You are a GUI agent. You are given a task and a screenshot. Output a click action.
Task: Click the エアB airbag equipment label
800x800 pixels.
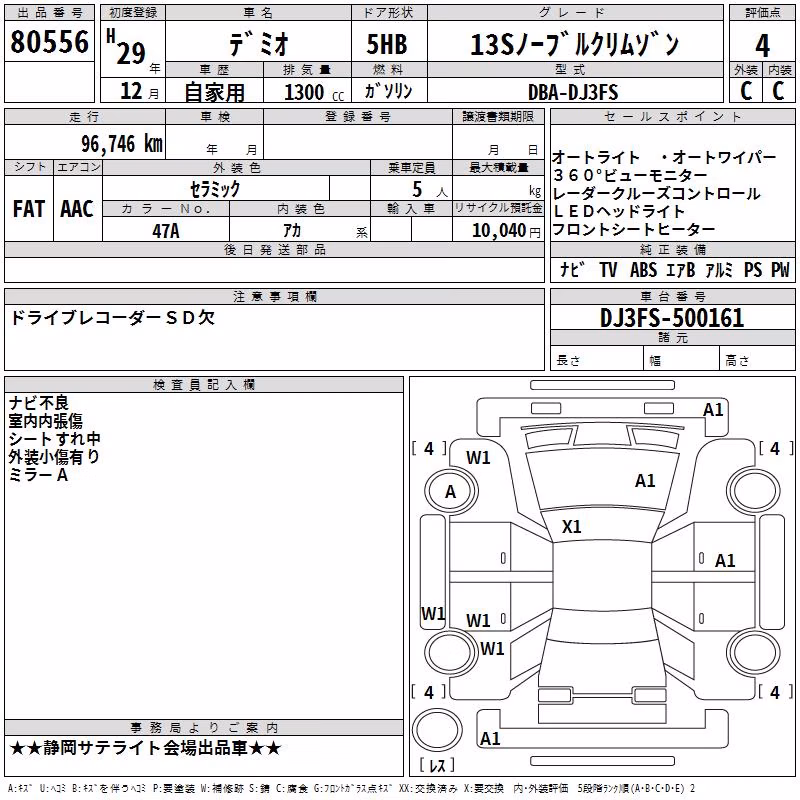pyautogui.click(x=681, y=269)
